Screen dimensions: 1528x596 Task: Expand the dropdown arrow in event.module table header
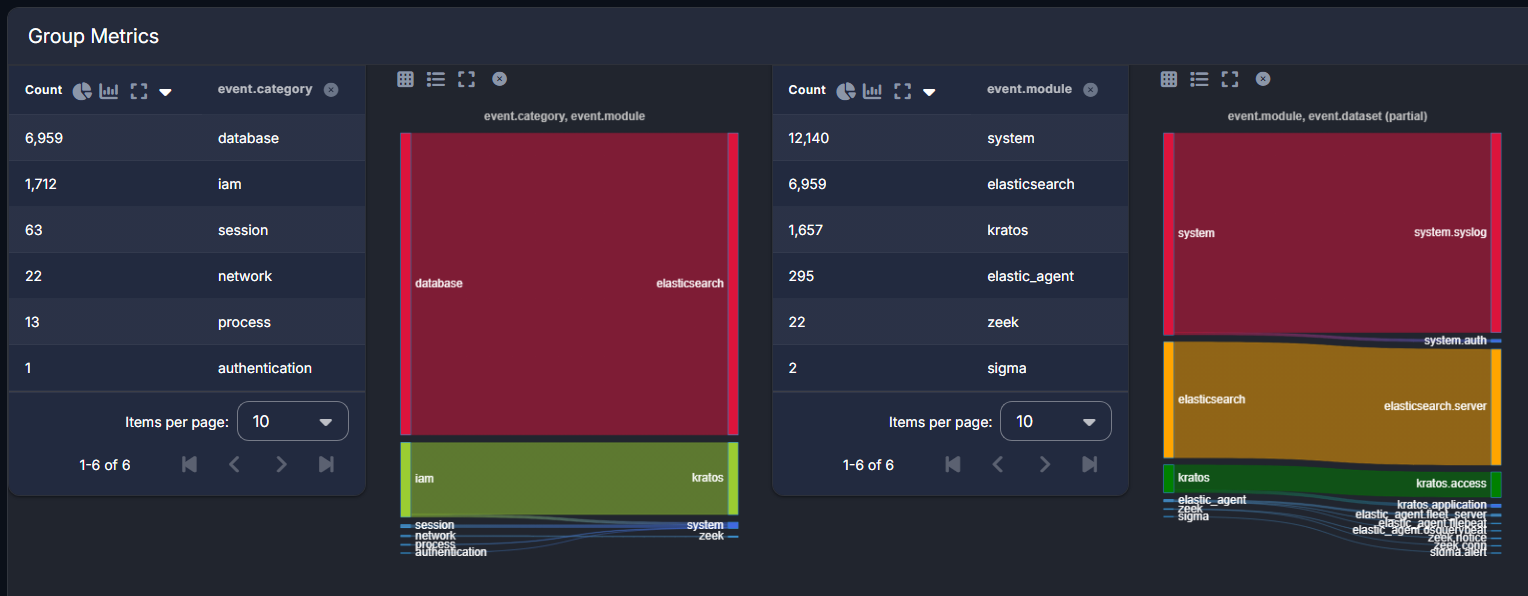[929, 92]
